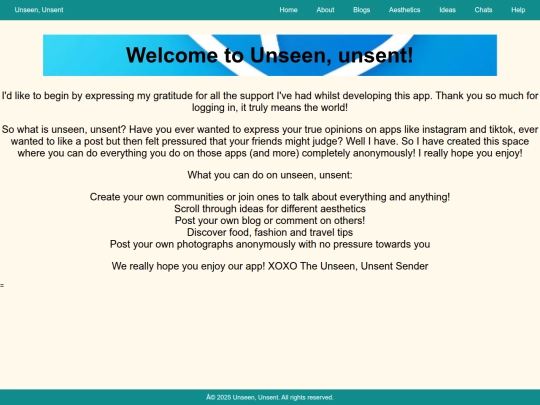Click 'Create your own communities' line

(270, 197)
